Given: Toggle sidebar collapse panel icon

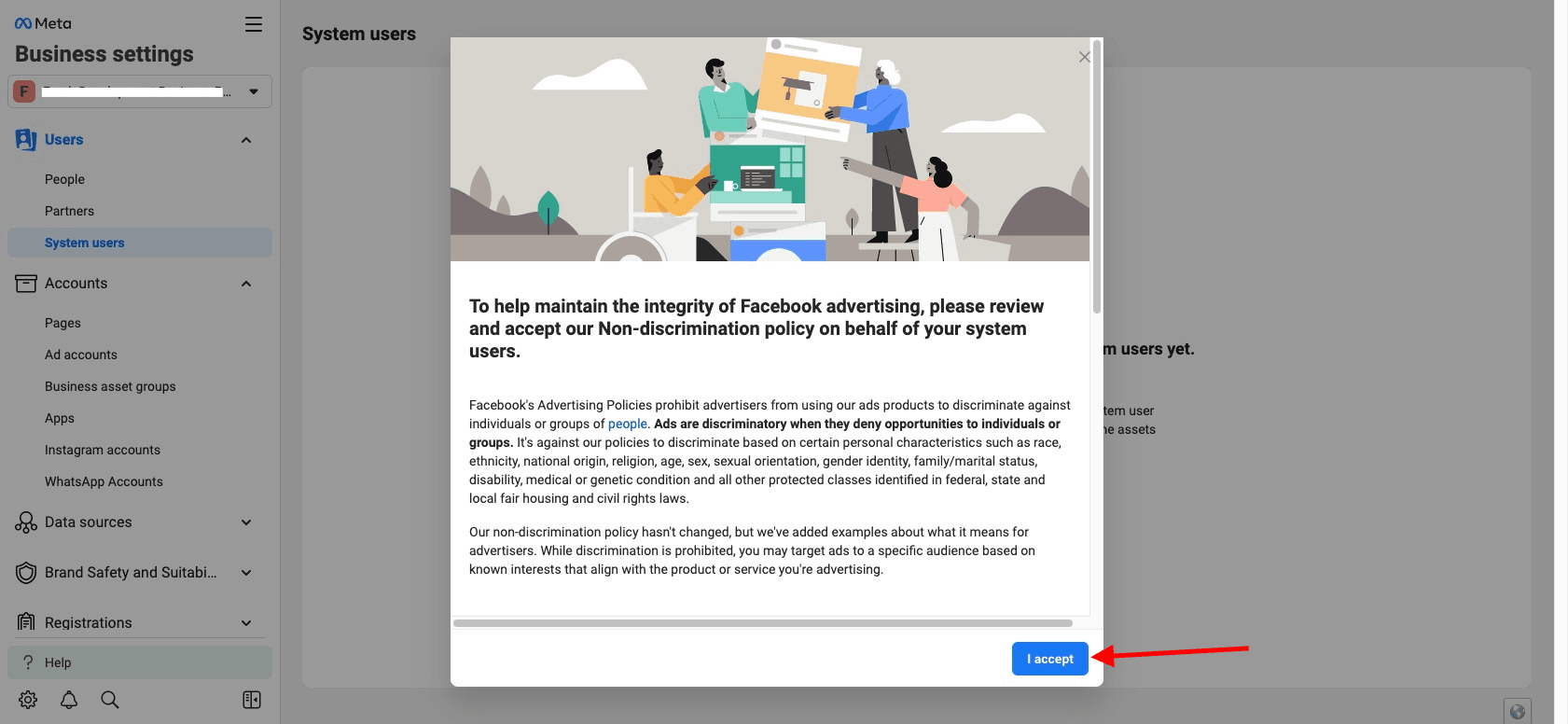Looking at the screenshot, I should (x=252, y=700).
